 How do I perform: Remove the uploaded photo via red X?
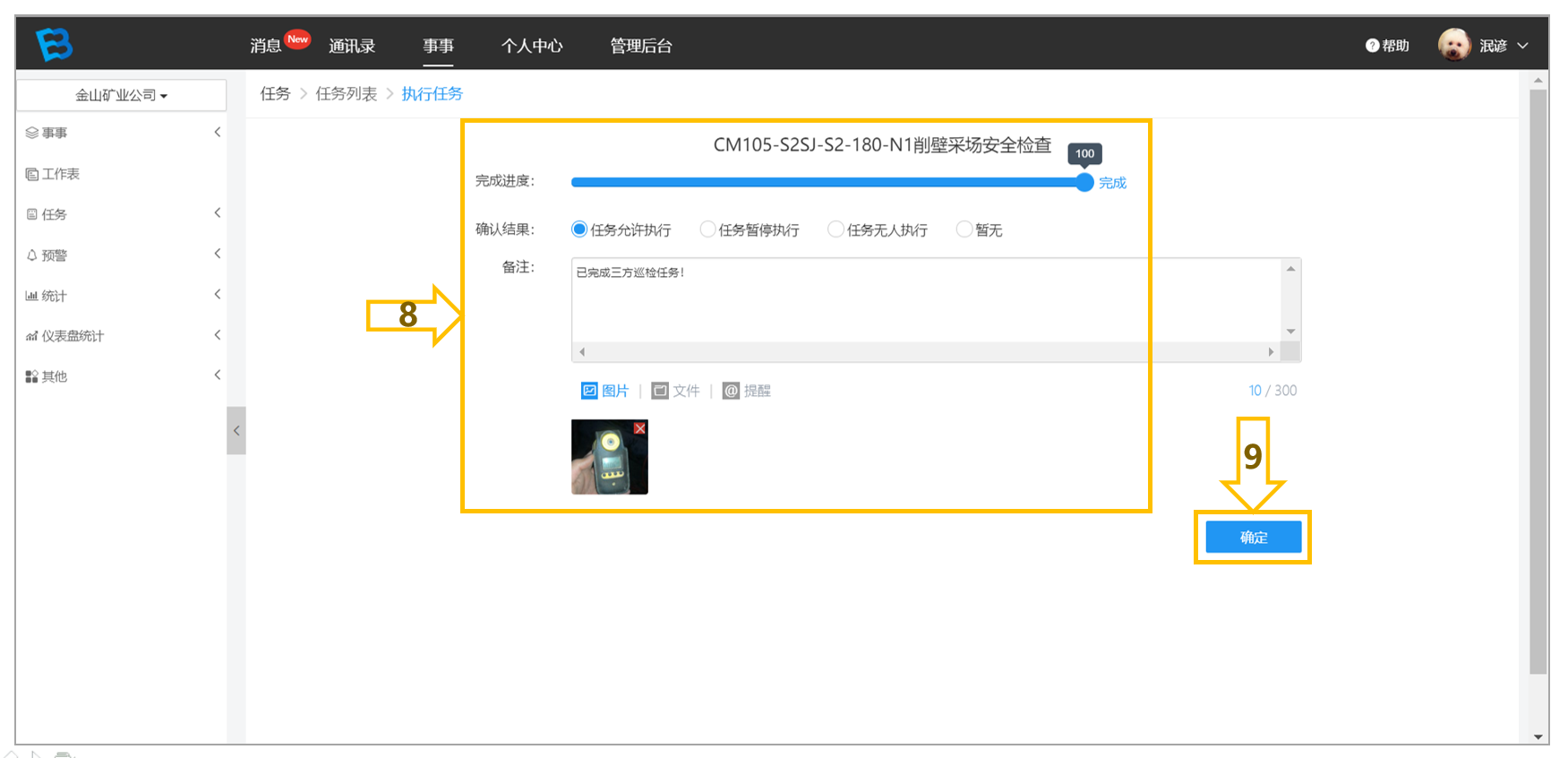tap(639, 428)
